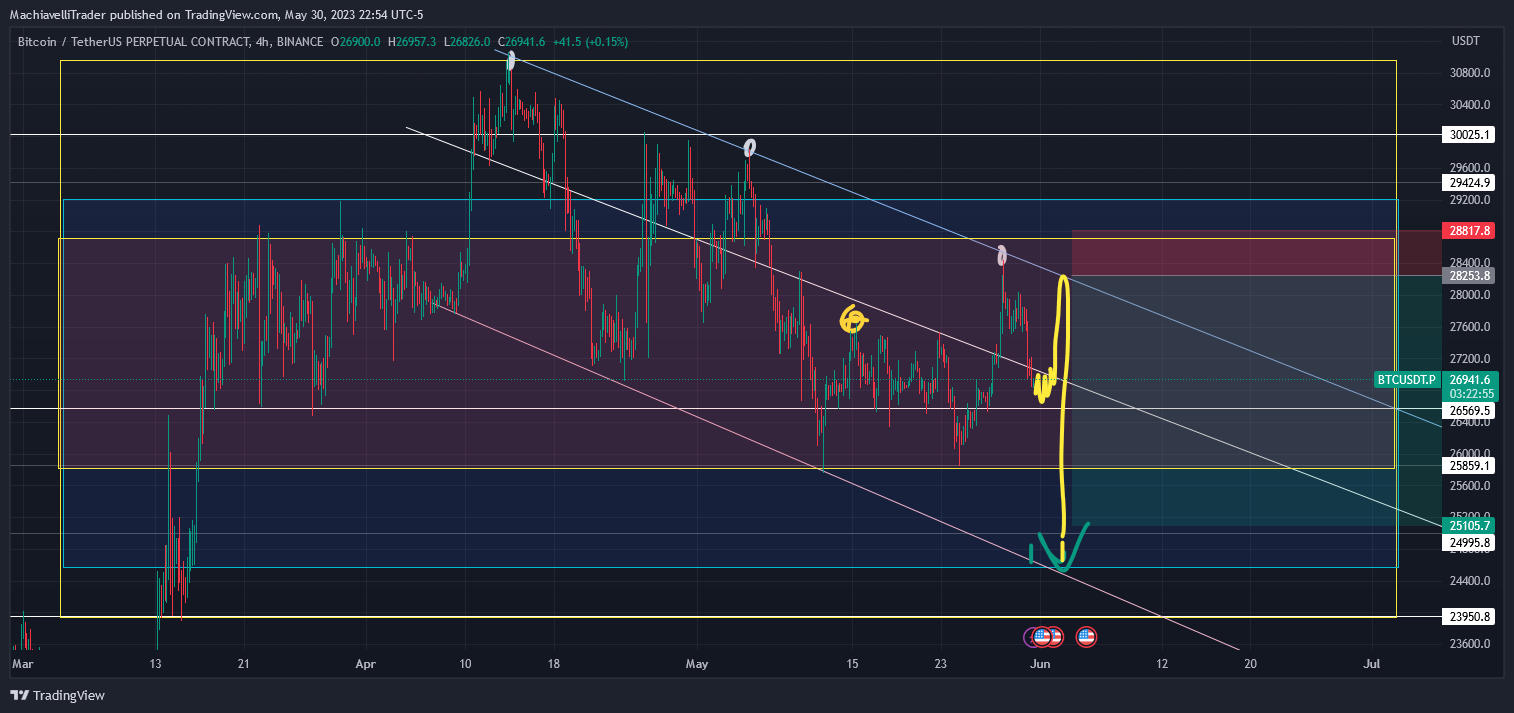Select the 24995.8 price label

[1469, 542]
